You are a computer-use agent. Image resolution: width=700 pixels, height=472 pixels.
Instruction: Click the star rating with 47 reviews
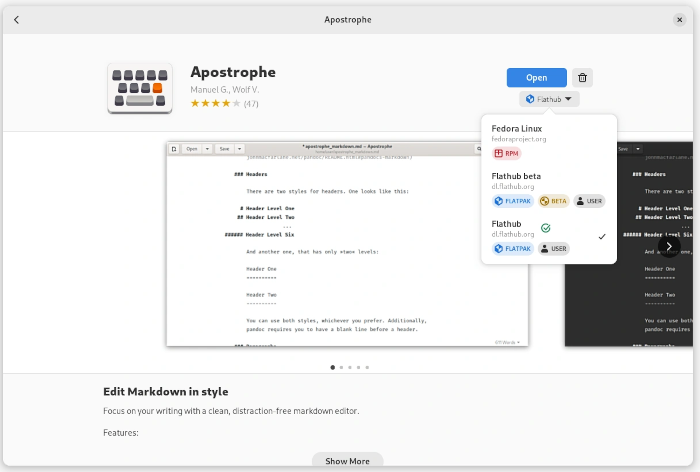[224, 104]
